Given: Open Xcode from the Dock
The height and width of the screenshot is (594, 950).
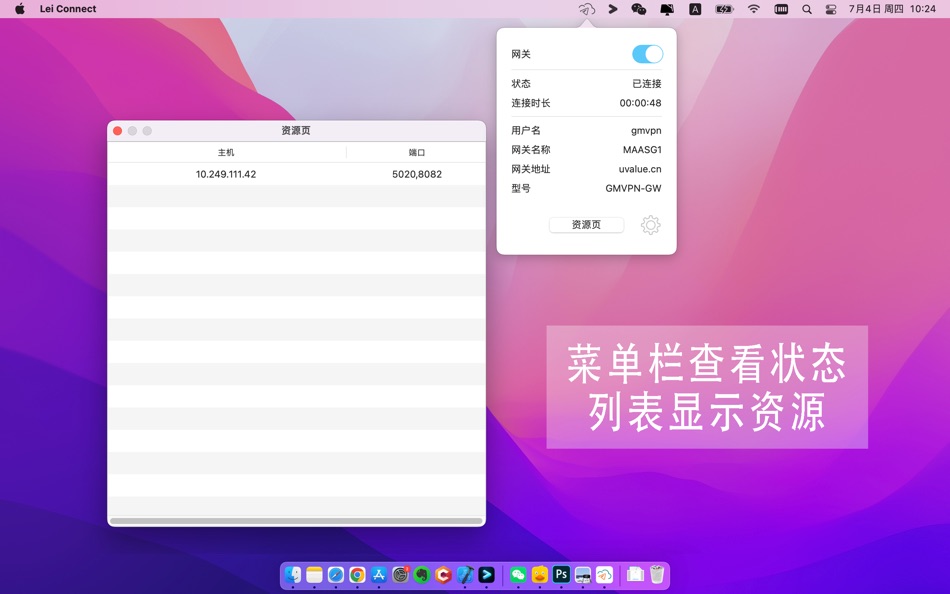Looking at the screenshot, I should point(463,575).
